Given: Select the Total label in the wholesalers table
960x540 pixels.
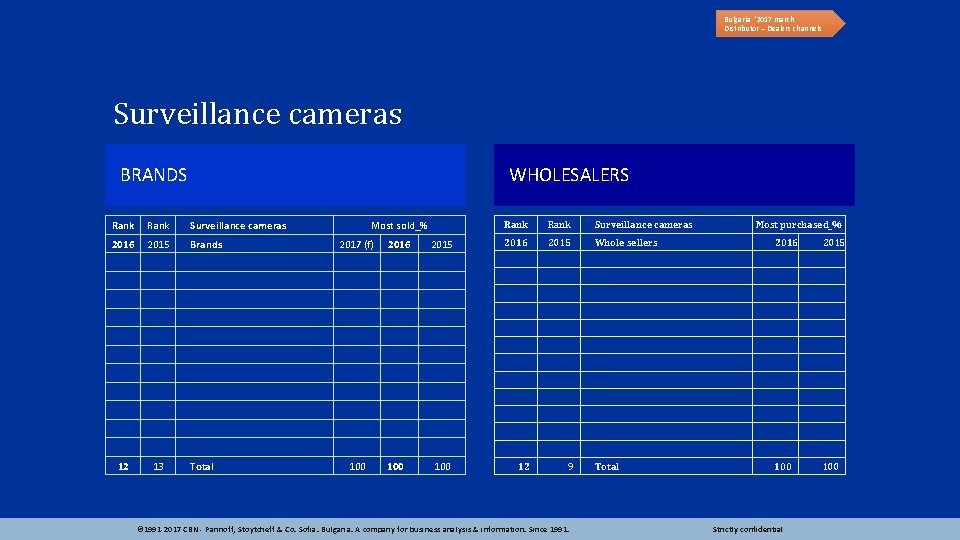Looking at the screenshot, I should pyautogui.click(x=607, y=467).
